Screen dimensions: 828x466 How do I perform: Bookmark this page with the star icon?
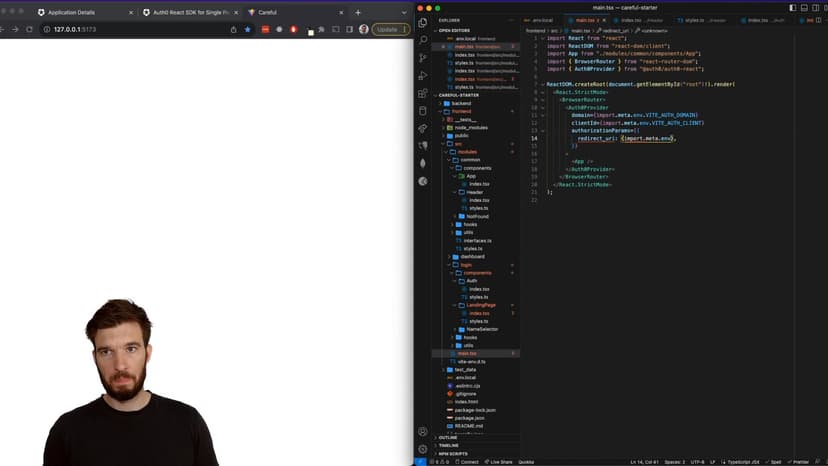(x=247, y=29)
